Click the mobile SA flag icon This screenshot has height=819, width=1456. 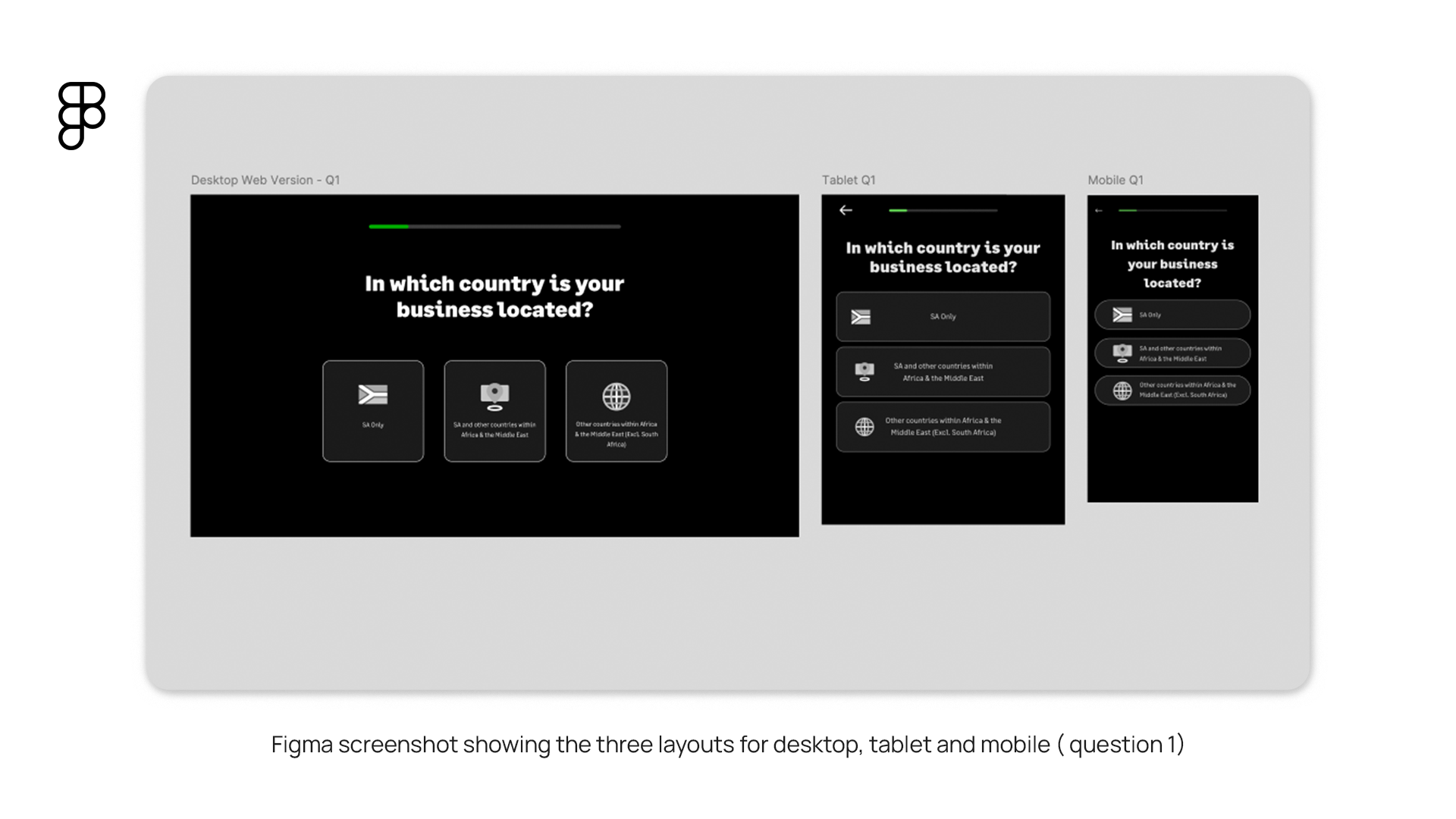click(x=1122, y=315)
